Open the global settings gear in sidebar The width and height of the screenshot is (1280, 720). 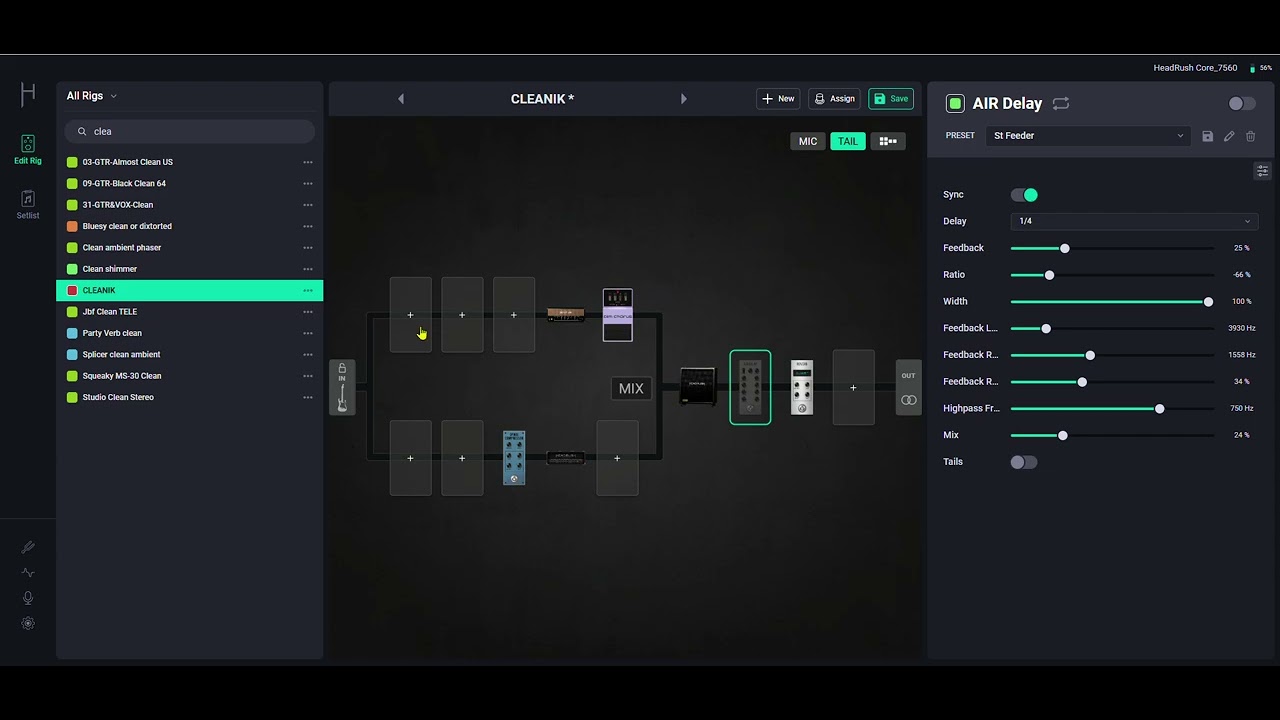(28, 623)
